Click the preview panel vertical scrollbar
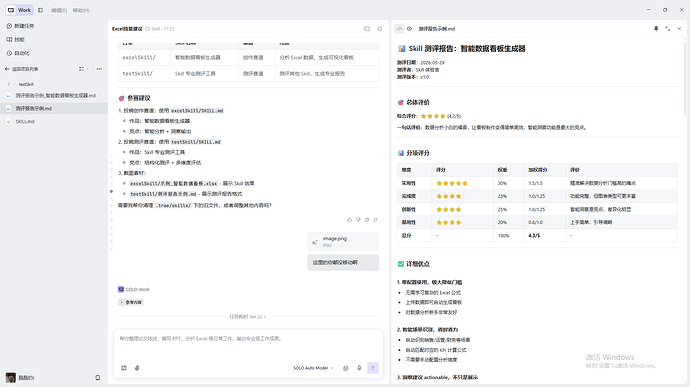 (686, 77)
